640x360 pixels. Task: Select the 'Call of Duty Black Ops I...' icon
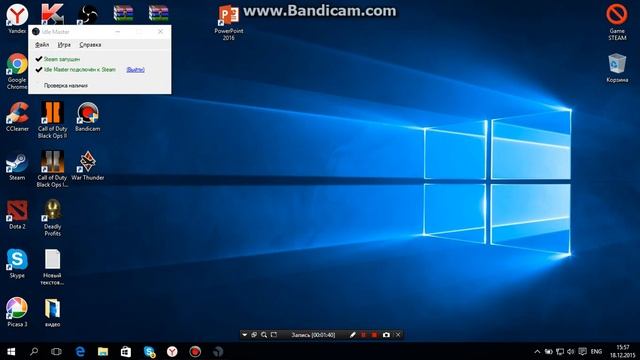coord(52,169)
